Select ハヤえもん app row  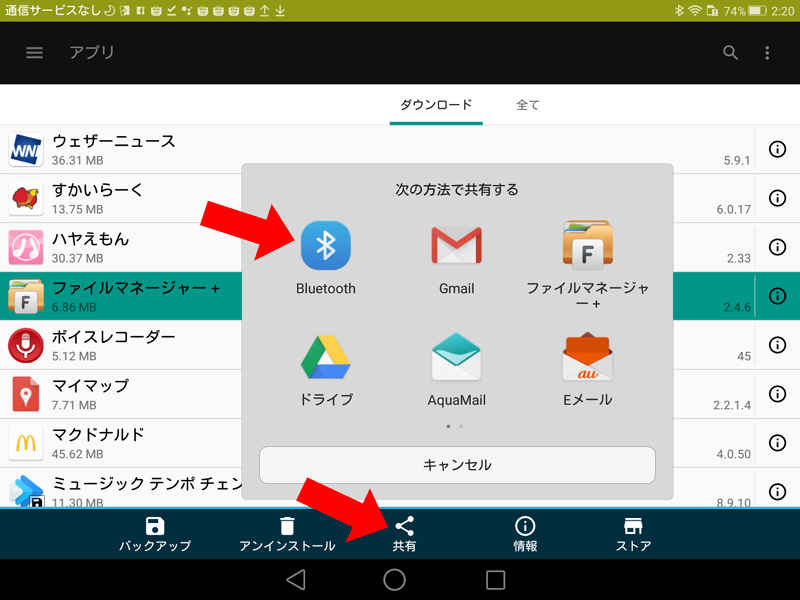coord(120,247)
